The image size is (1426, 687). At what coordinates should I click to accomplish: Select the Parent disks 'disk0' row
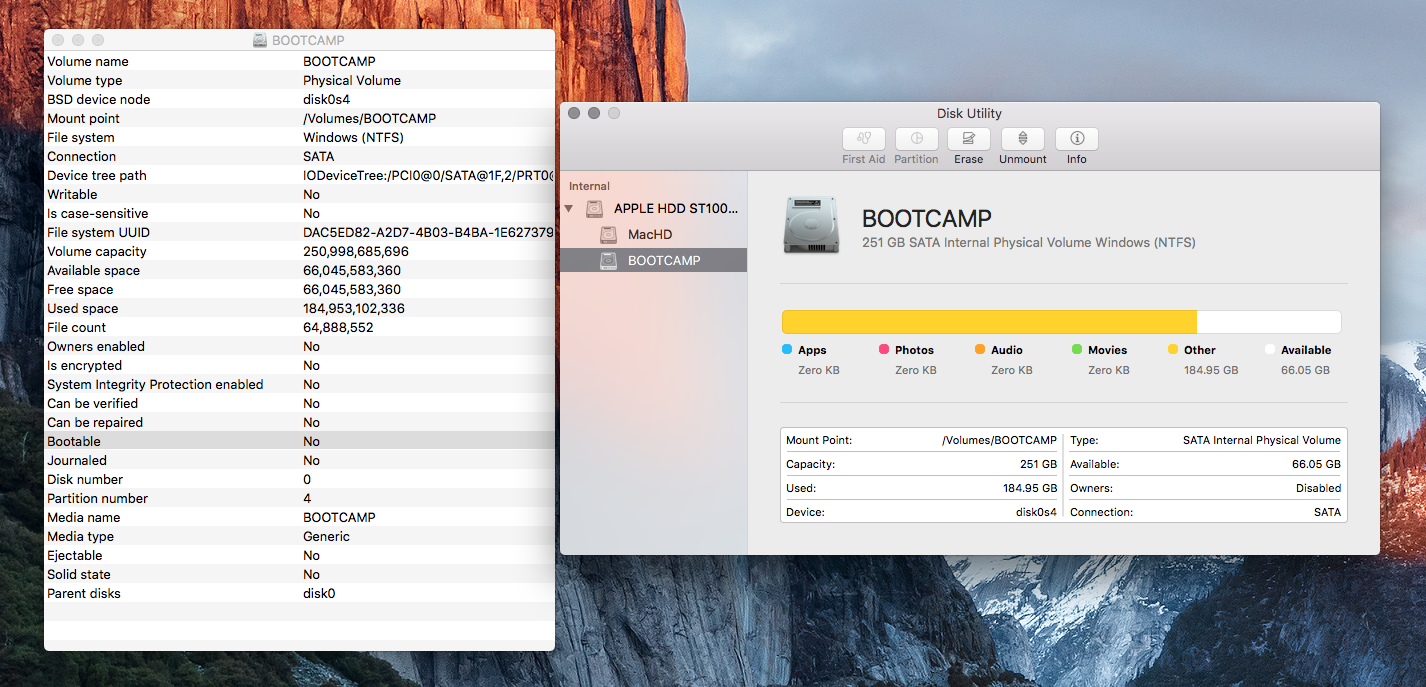pos(299,593)
